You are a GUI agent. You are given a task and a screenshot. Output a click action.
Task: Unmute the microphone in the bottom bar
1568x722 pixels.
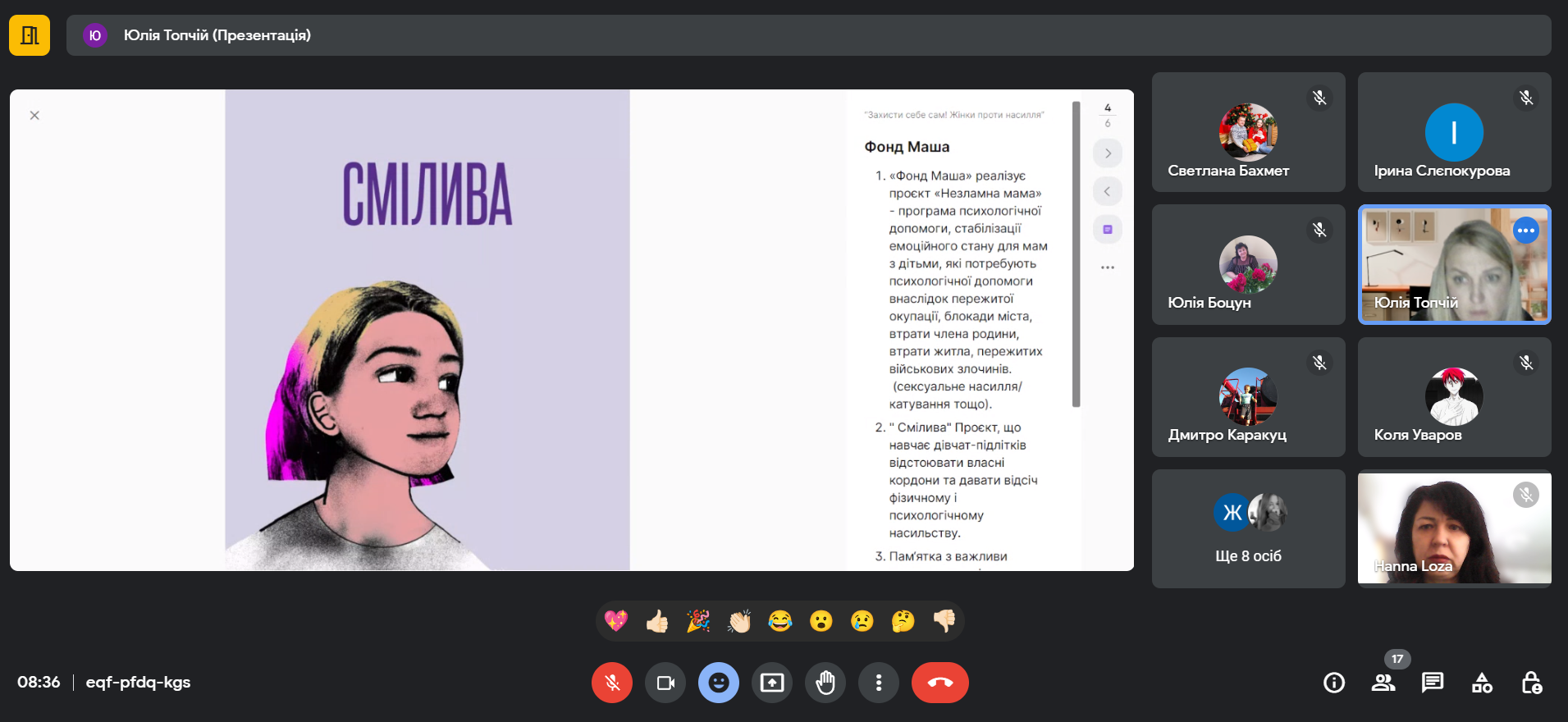coord(611,683)
